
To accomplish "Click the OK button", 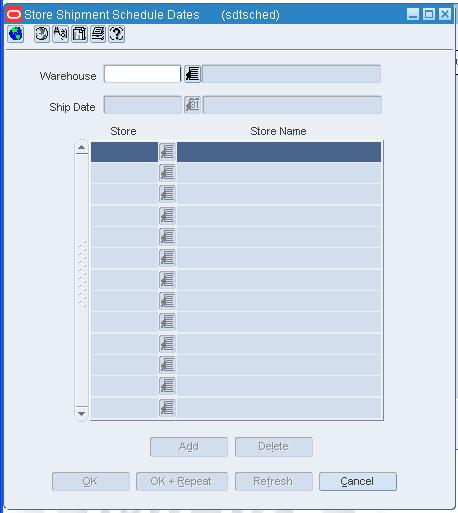I will coord(91,481).
